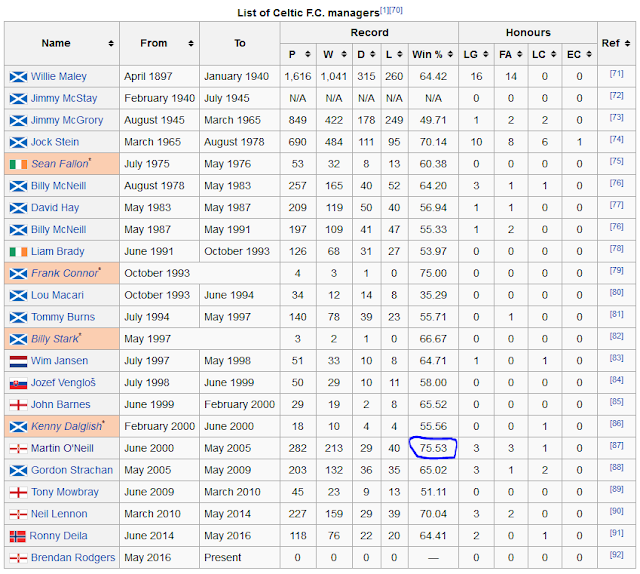Click the To column header

click(240, 43)
